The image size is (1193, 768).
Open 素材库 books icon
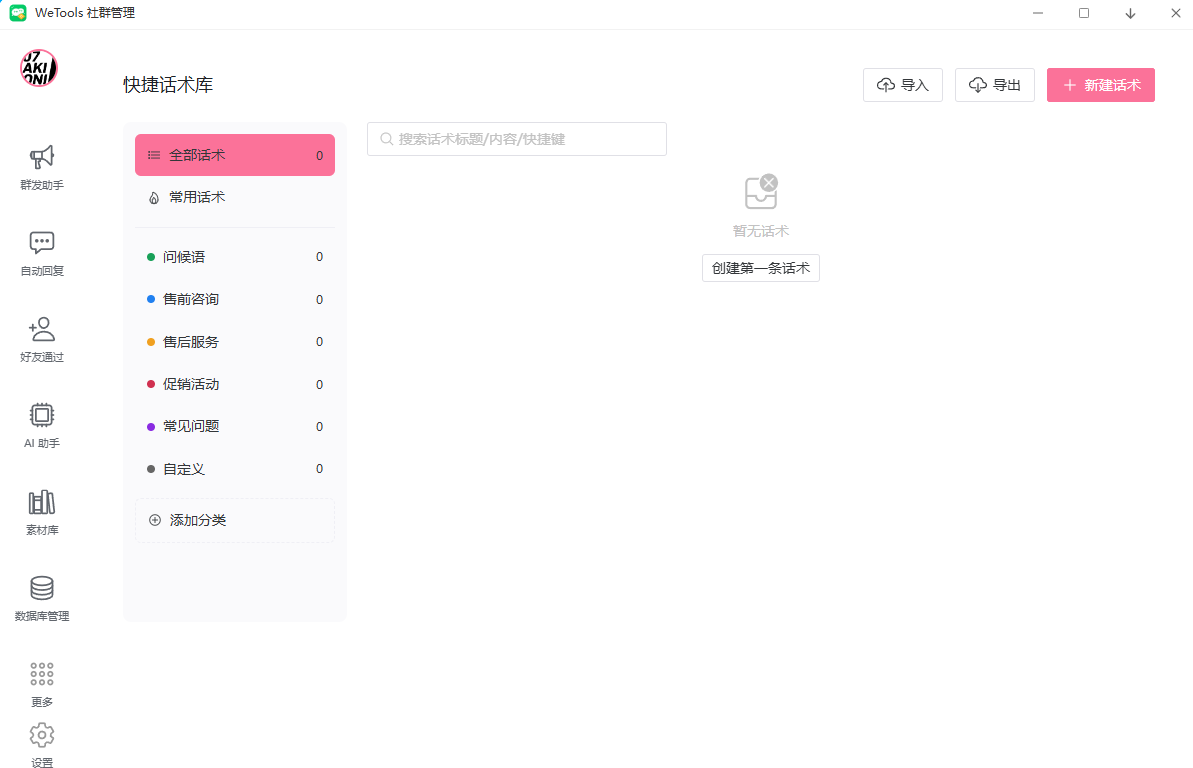point(42,502)
